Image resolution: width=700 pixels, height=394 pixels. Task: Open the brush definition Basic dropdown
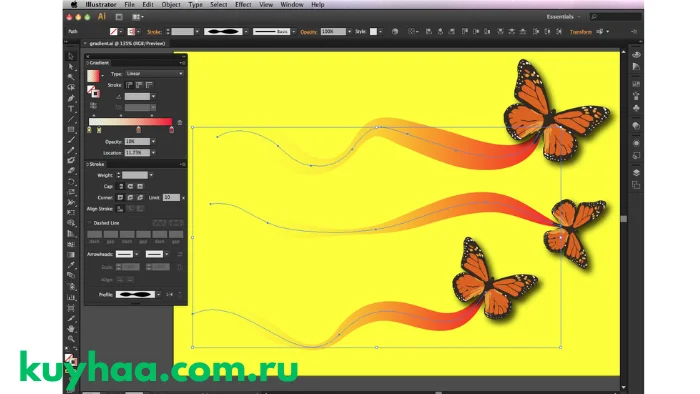[x=293, y=32]
